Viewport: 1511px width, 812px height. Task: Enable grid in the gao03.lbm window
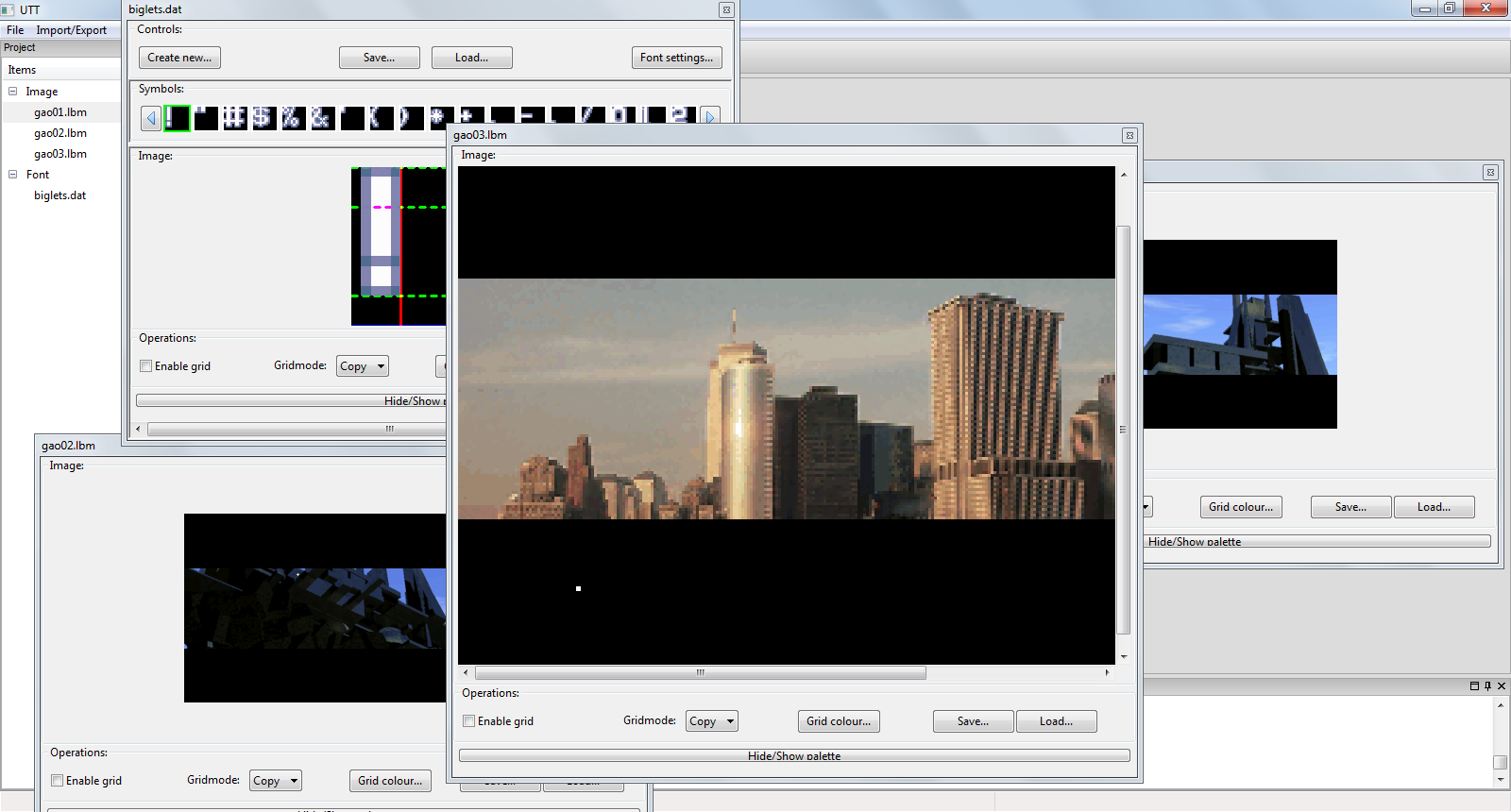(x=469, y=721)
